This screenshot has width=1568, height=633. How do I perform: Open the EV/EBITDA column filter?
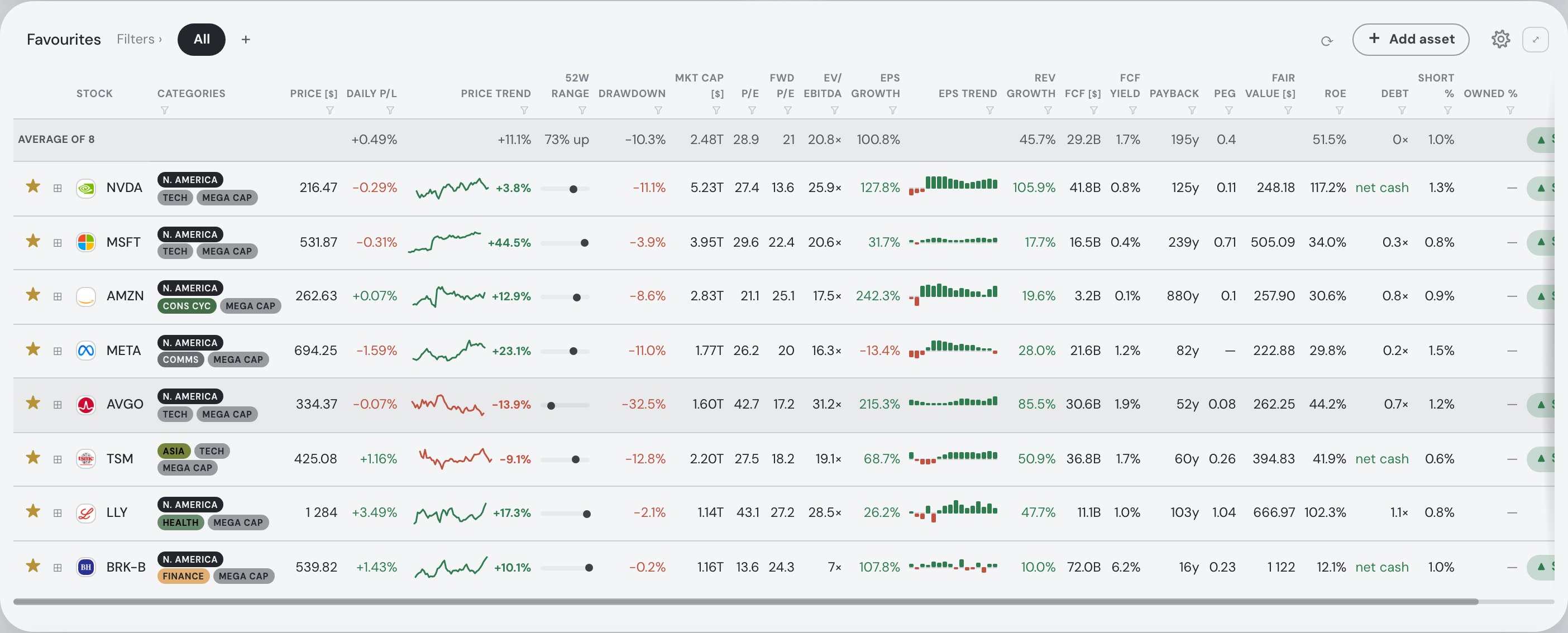coord(834,110)
